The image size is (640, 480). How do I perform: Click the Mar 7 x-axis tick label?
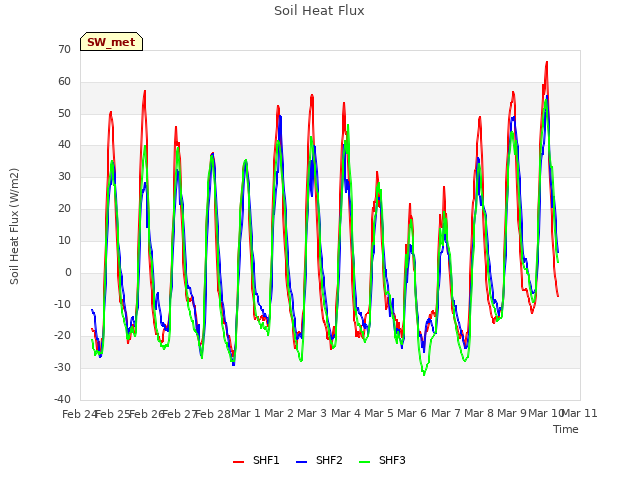pyautogui.click(x=445, y=413)
